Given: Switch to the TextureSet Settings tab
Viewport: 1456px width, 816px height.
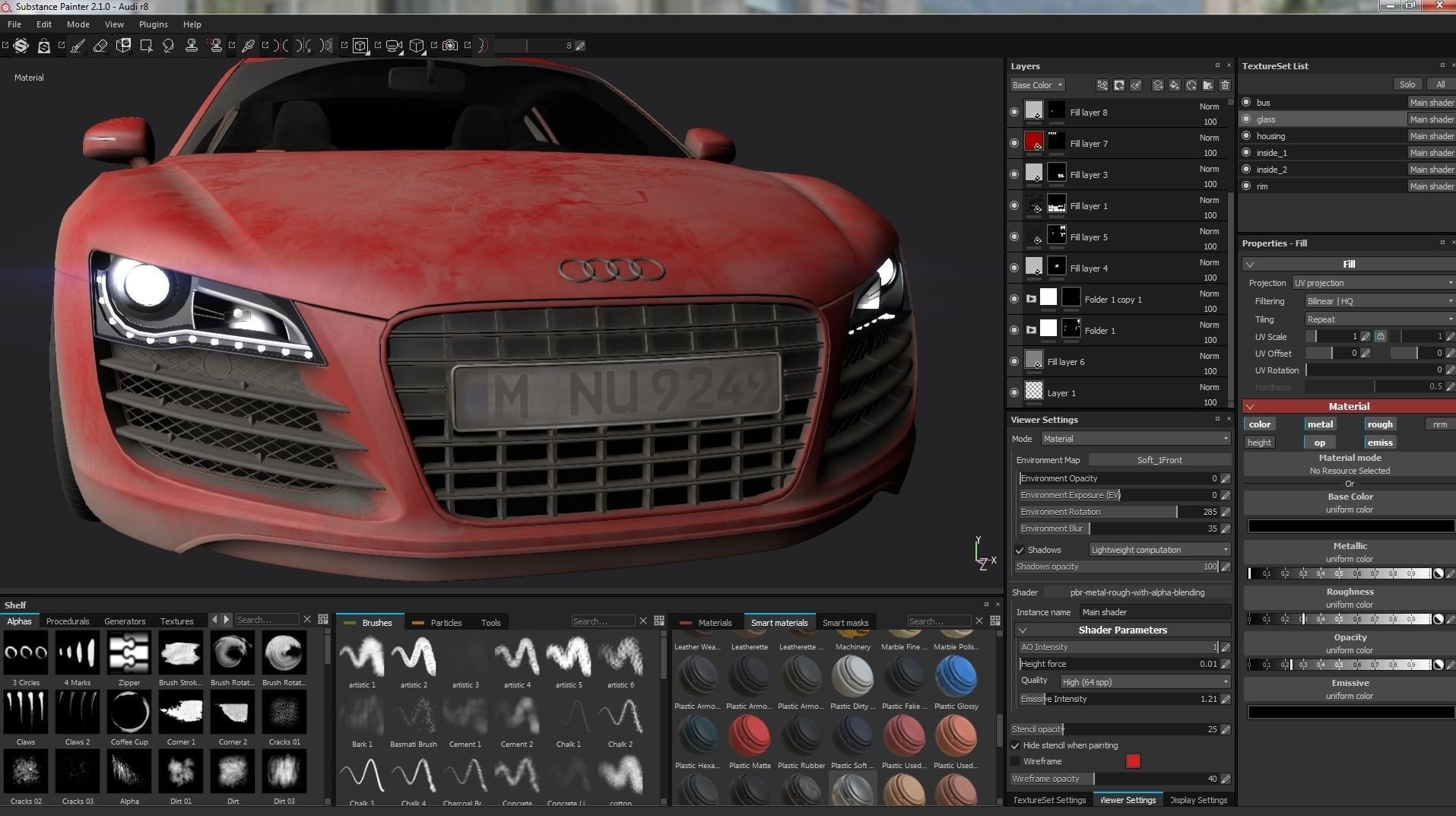Looking at the screenshot, I should (1049, 800).
